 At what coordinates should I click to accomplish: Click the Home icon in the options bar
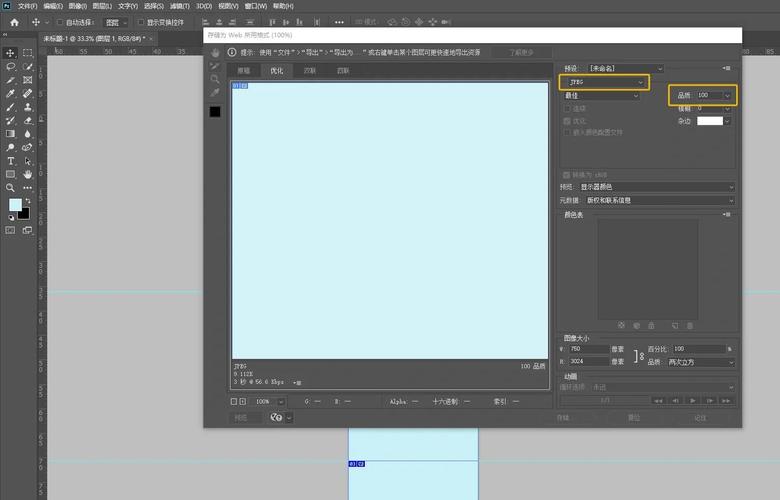coord(14,21)
